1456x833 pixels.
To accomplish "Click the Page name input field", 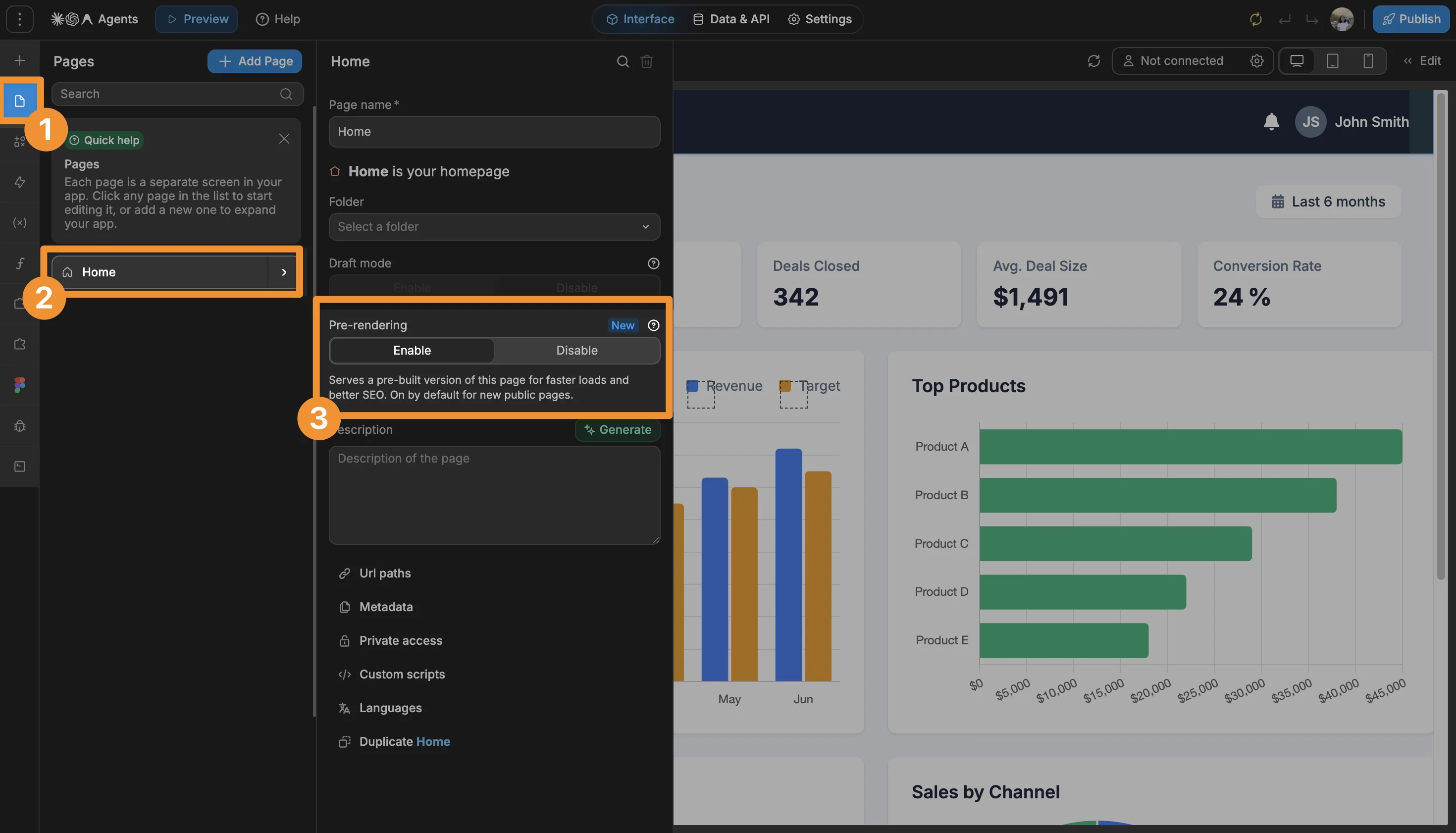I will point(494,132).
